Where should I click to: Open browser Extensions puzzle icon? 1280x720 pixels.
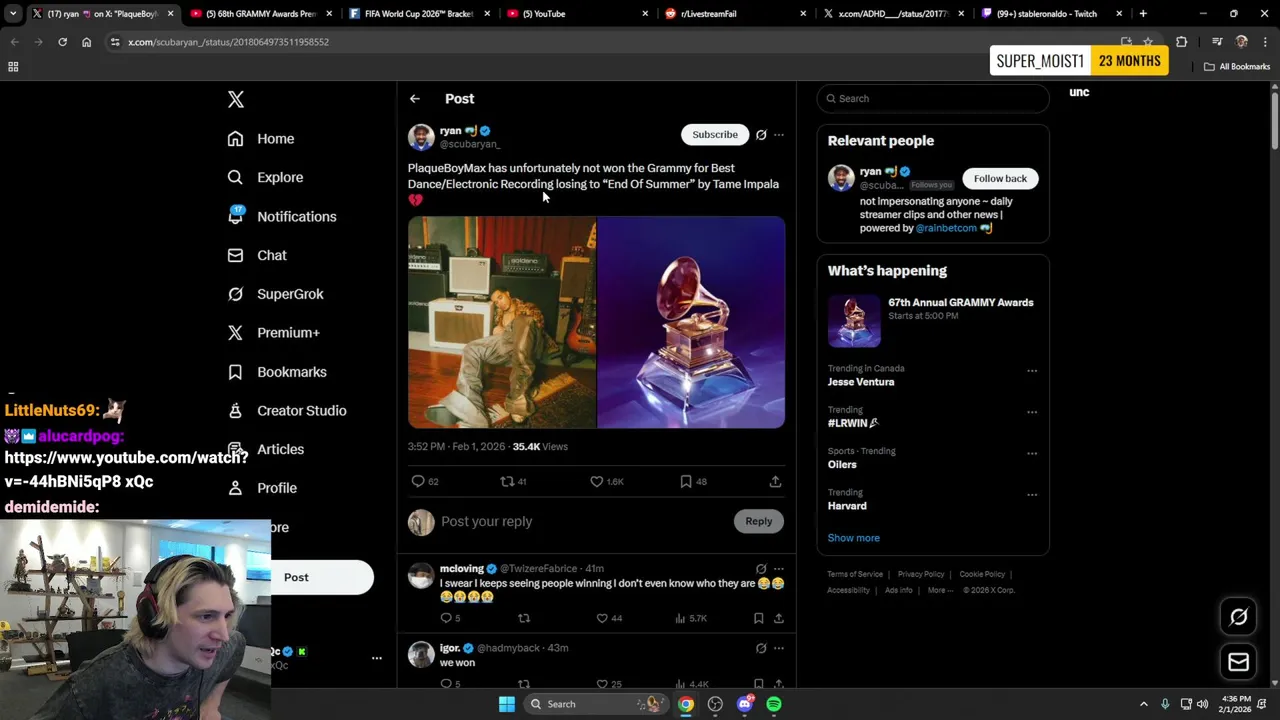[x=1182, y=42]
